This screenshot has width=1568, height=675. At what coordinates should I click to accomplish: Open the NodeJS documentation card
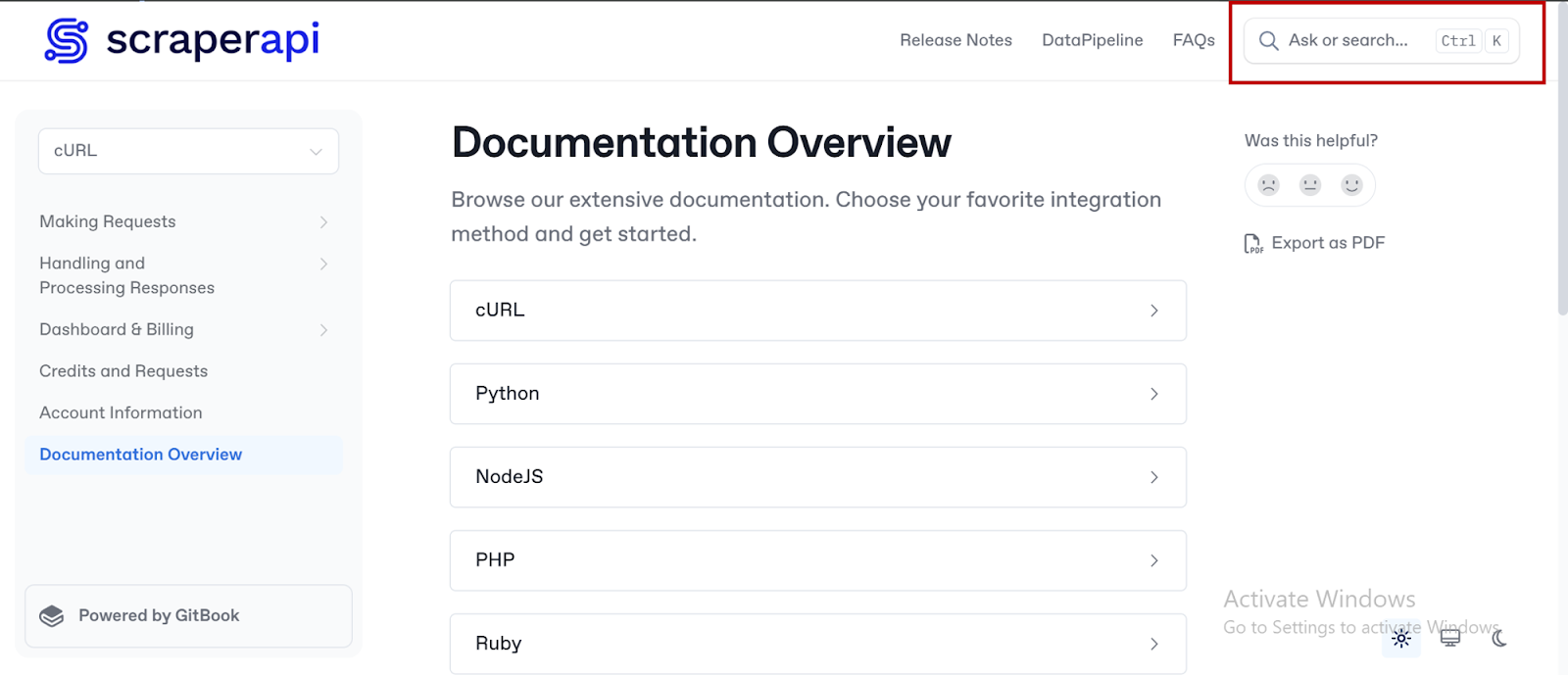(818, 477)
